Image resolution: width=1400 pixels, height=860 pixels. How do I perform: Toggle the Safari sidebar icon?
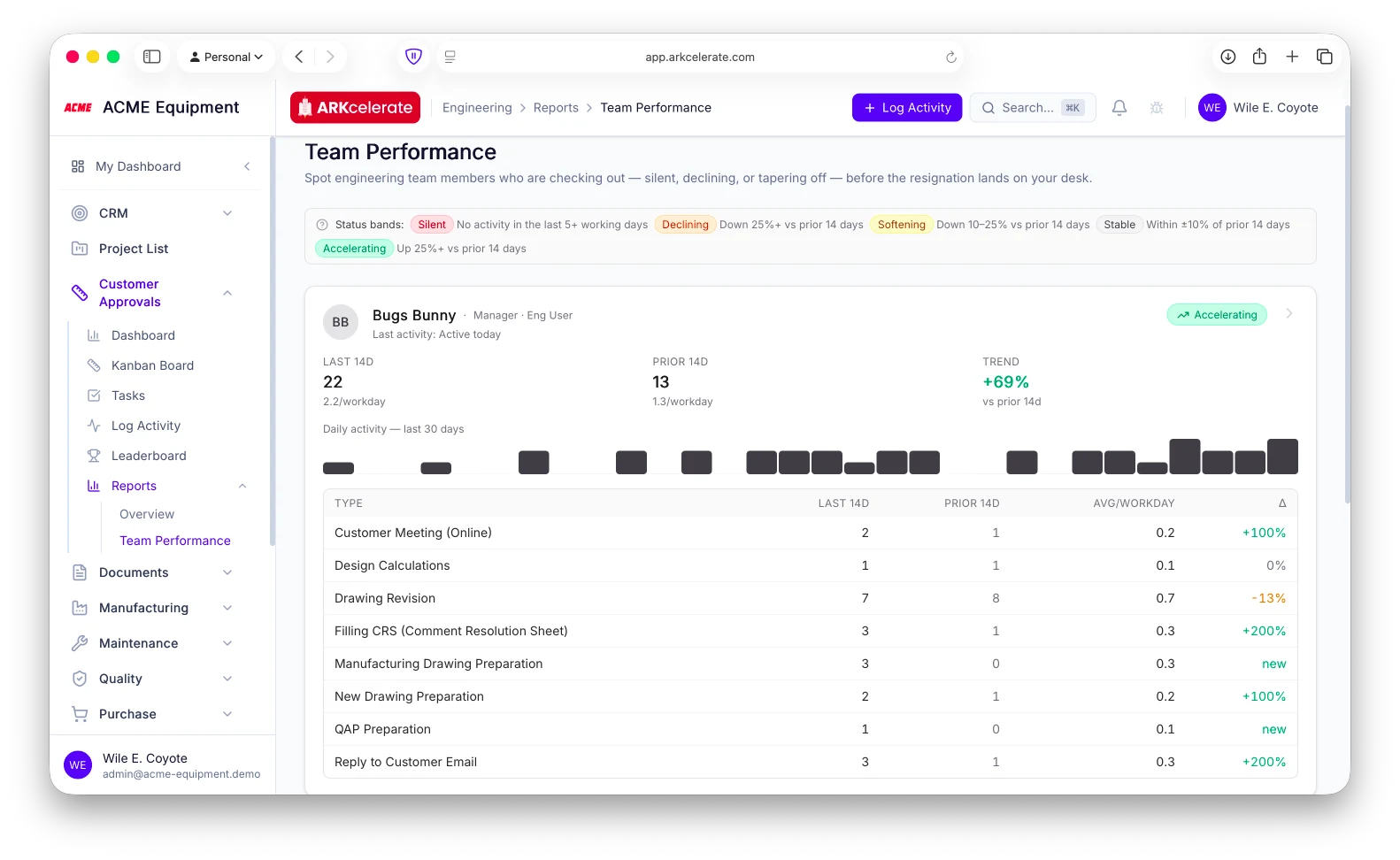(x=152, y=57)
